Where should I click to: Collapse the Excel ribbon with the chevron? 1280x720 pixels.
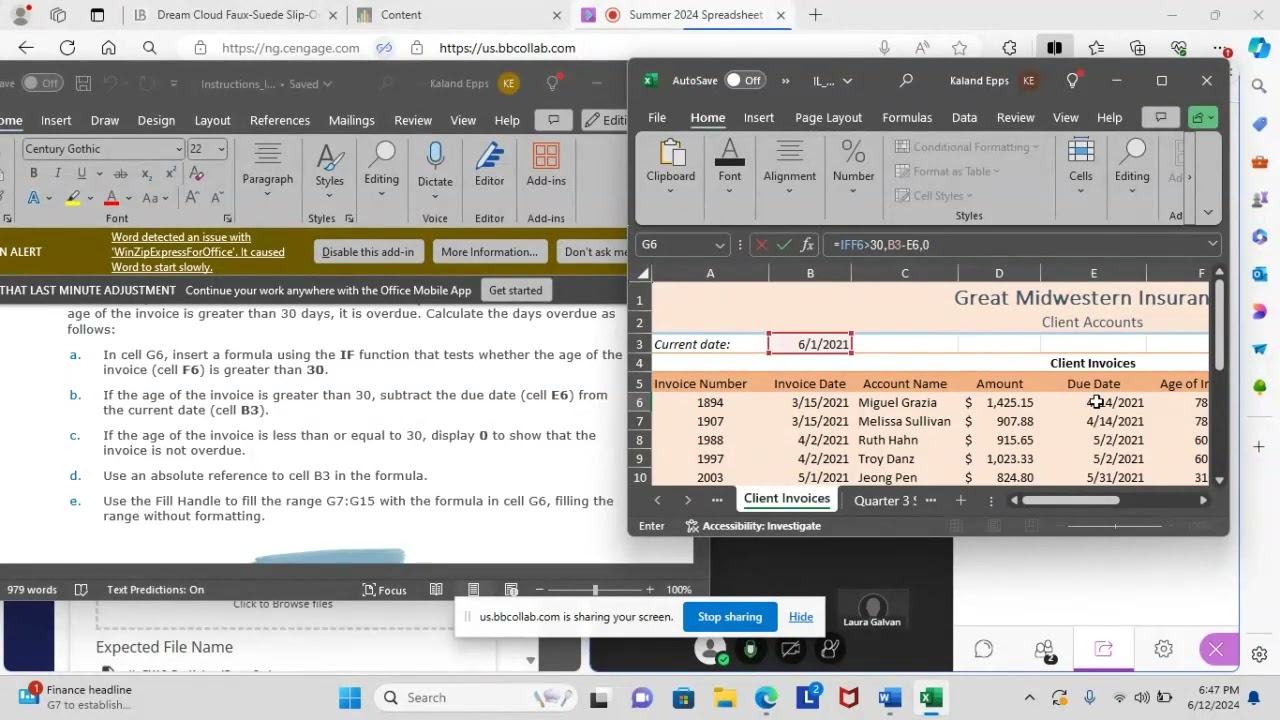(x=1208, y=212)
